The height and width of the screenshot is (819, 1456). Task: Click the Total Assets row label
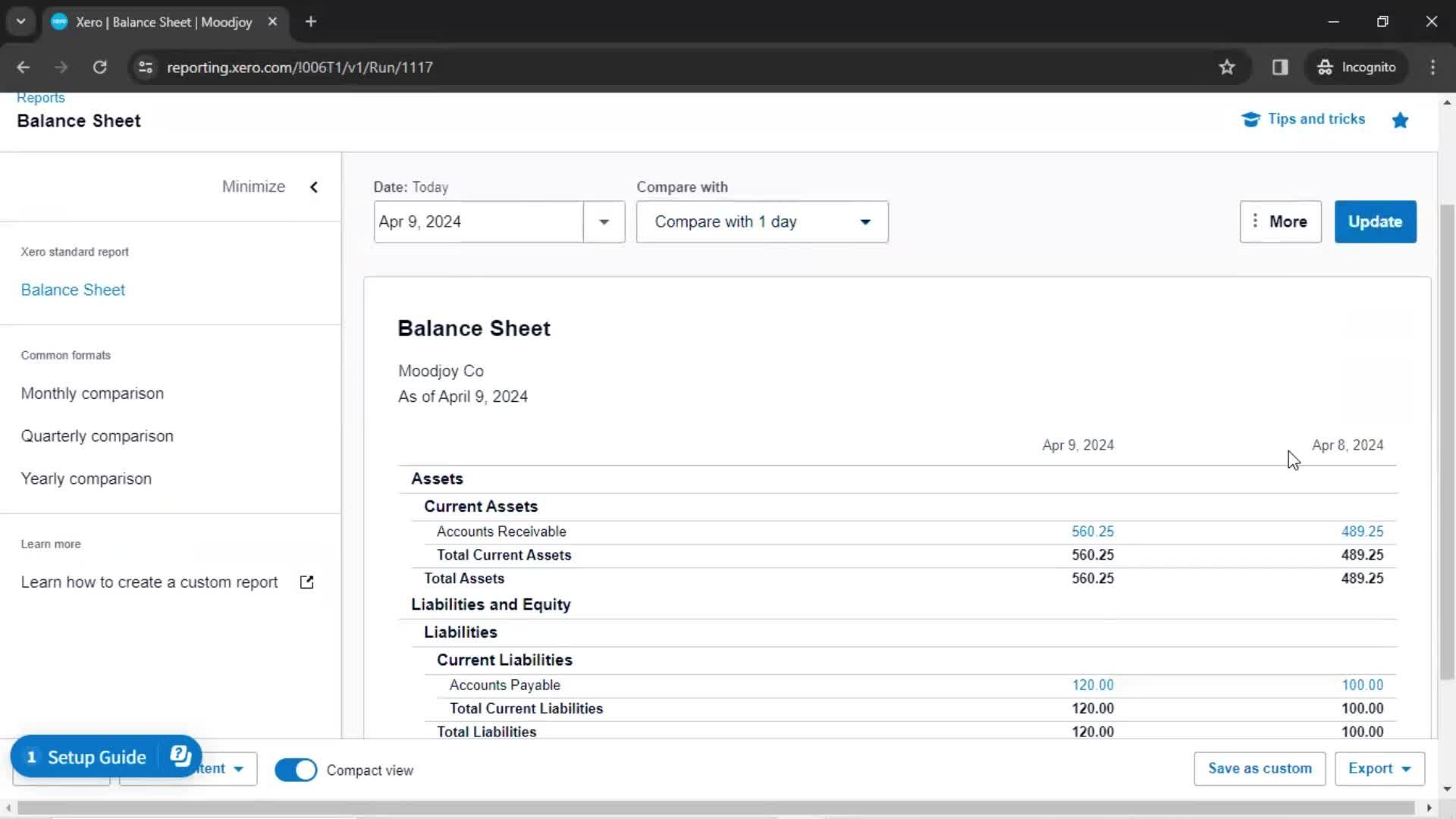tap(463, 579)
